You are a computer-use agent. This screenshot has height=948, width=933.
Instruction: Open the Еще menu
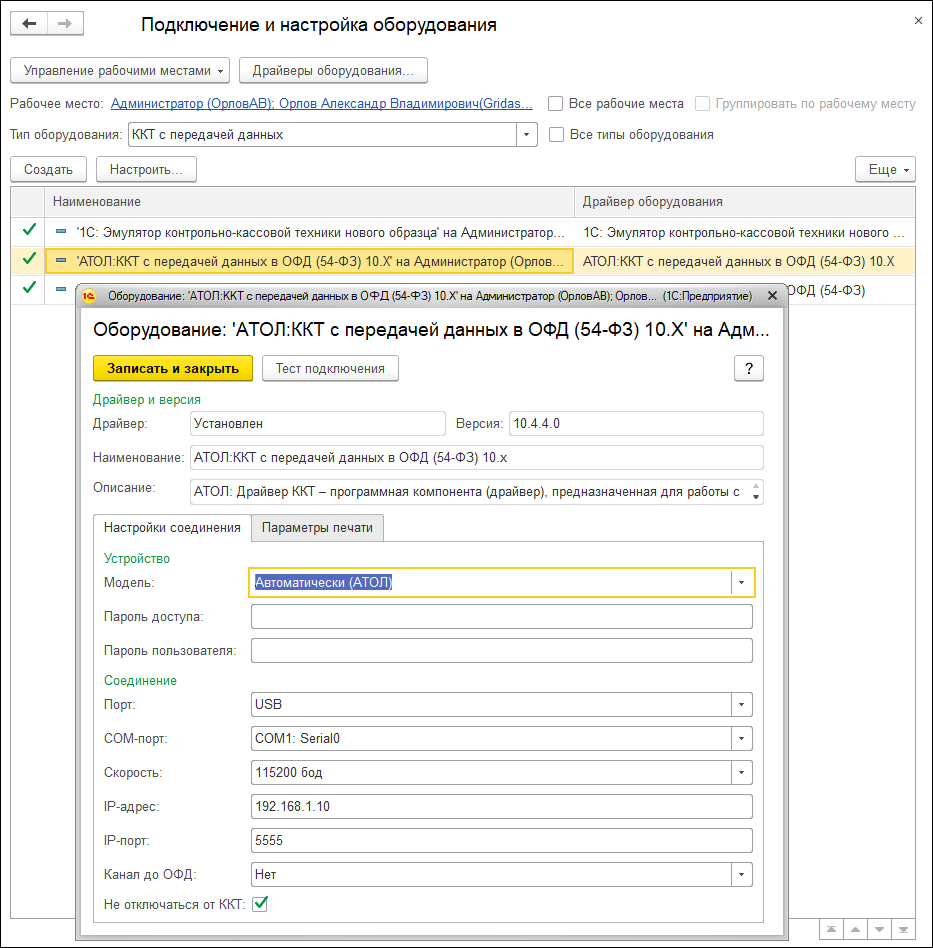pyautogui.click(x=885, y=169)
